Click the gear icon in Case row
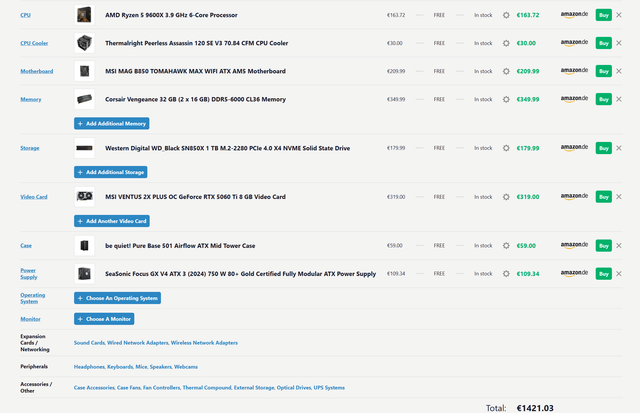The width and height of the screenshot is (640, 413). 506,246
